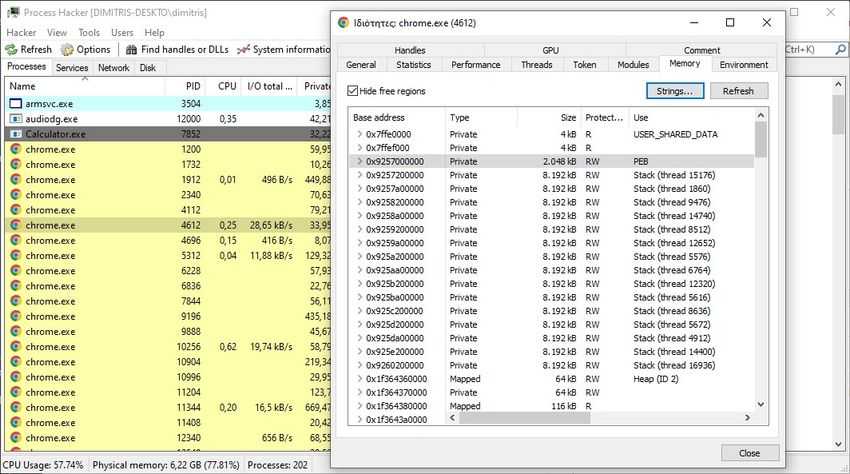The width and height of the screenshot is (850, 474).
Task: Click the Calculator.exe process icon
Action: (x=16, y=134)
